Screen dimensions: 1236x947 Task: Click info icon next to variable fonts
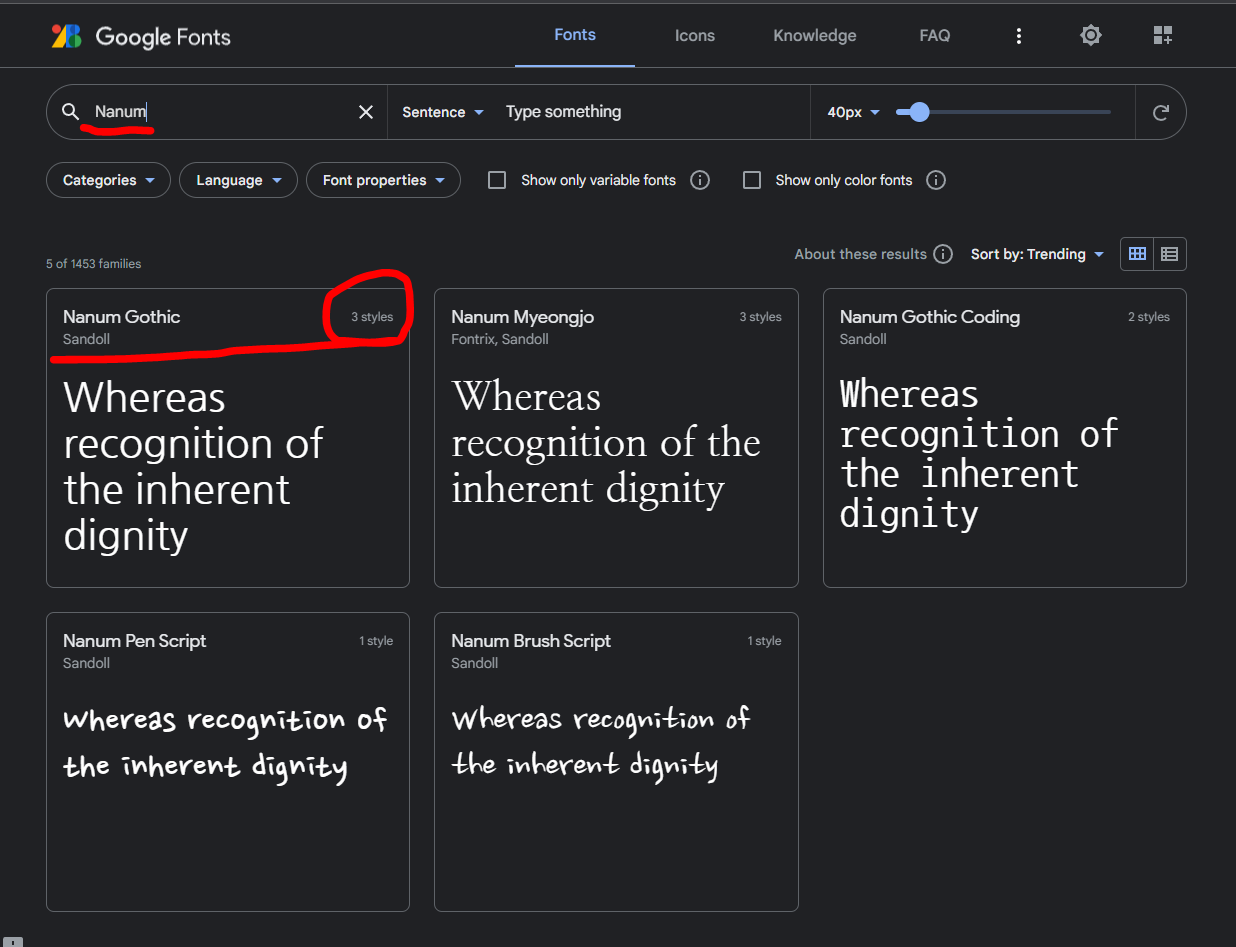(x=700, y=180)
